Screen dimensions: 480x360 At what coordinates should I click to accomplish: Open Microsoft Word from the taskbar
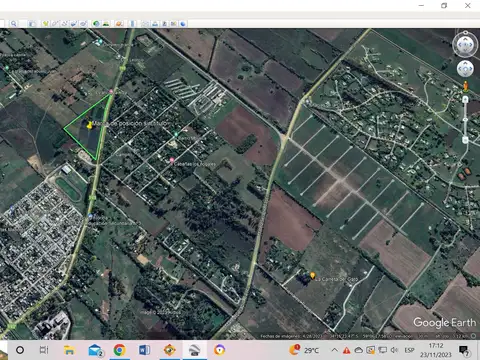pos(144,350)
